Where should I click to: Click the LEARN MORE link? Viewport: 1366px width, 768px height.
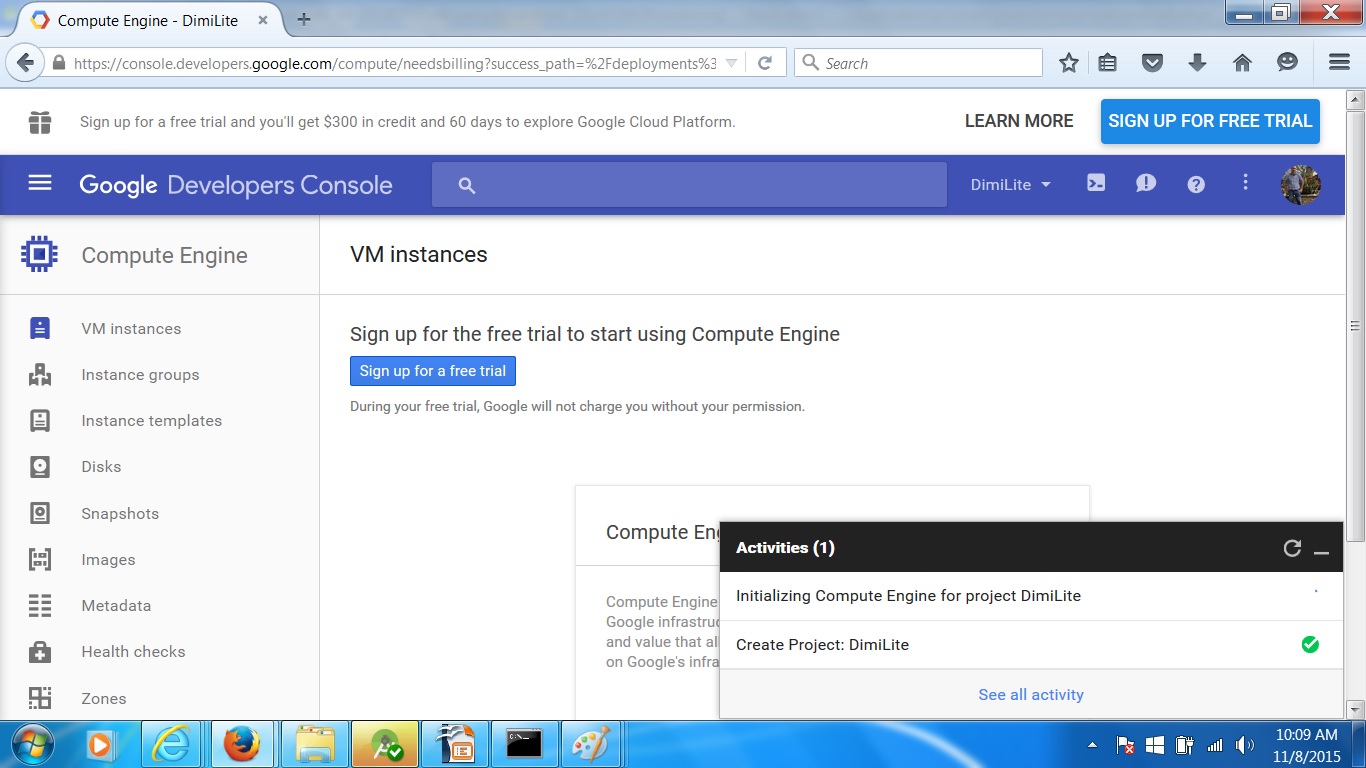1019,121
